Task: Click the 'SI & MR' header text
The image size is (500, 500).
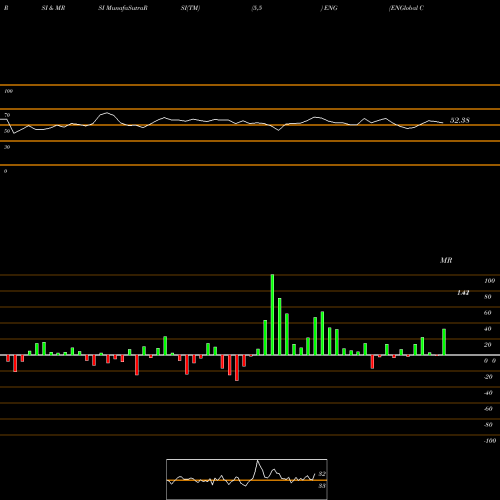Action: 53,8
